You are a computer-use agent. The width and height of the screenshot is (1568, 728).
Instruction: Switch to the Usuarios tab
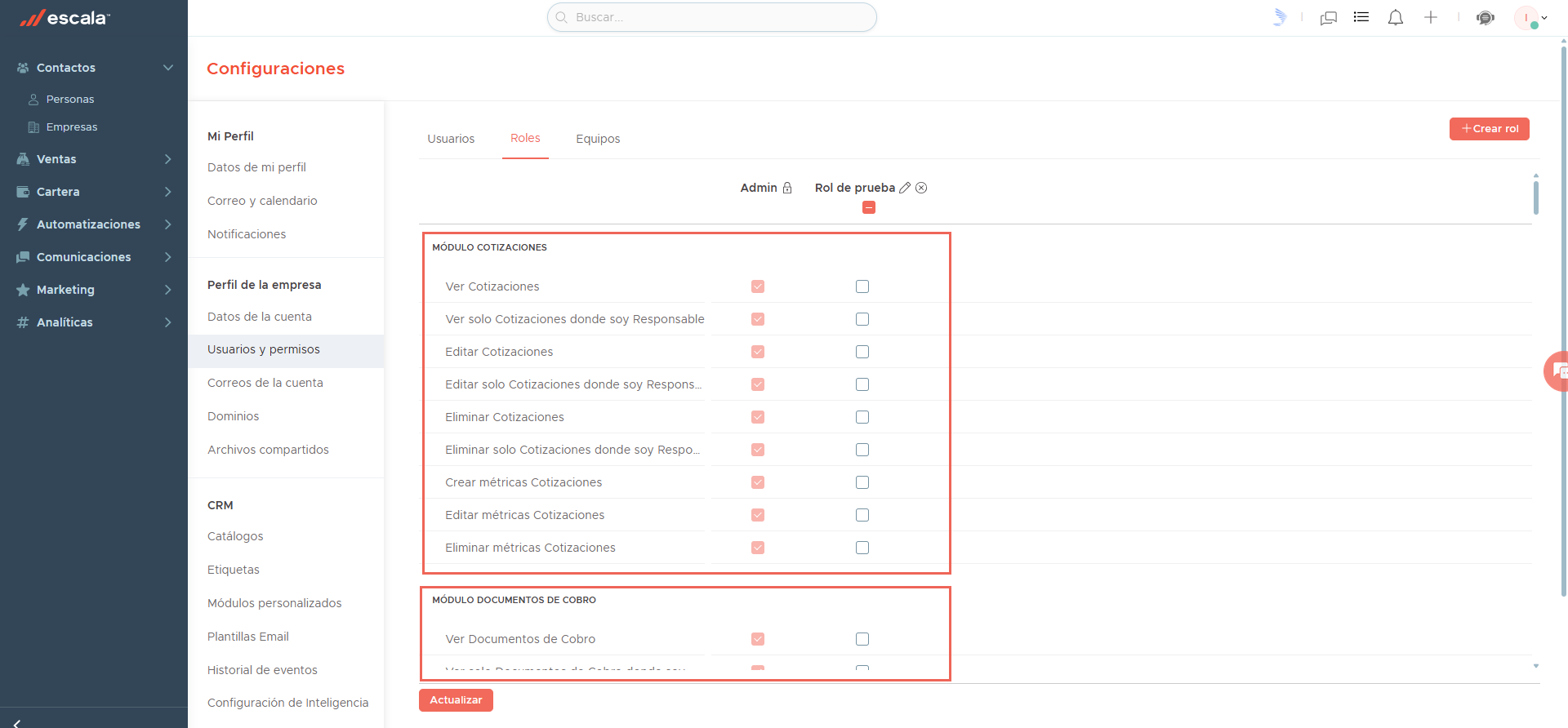pos(451,139)
